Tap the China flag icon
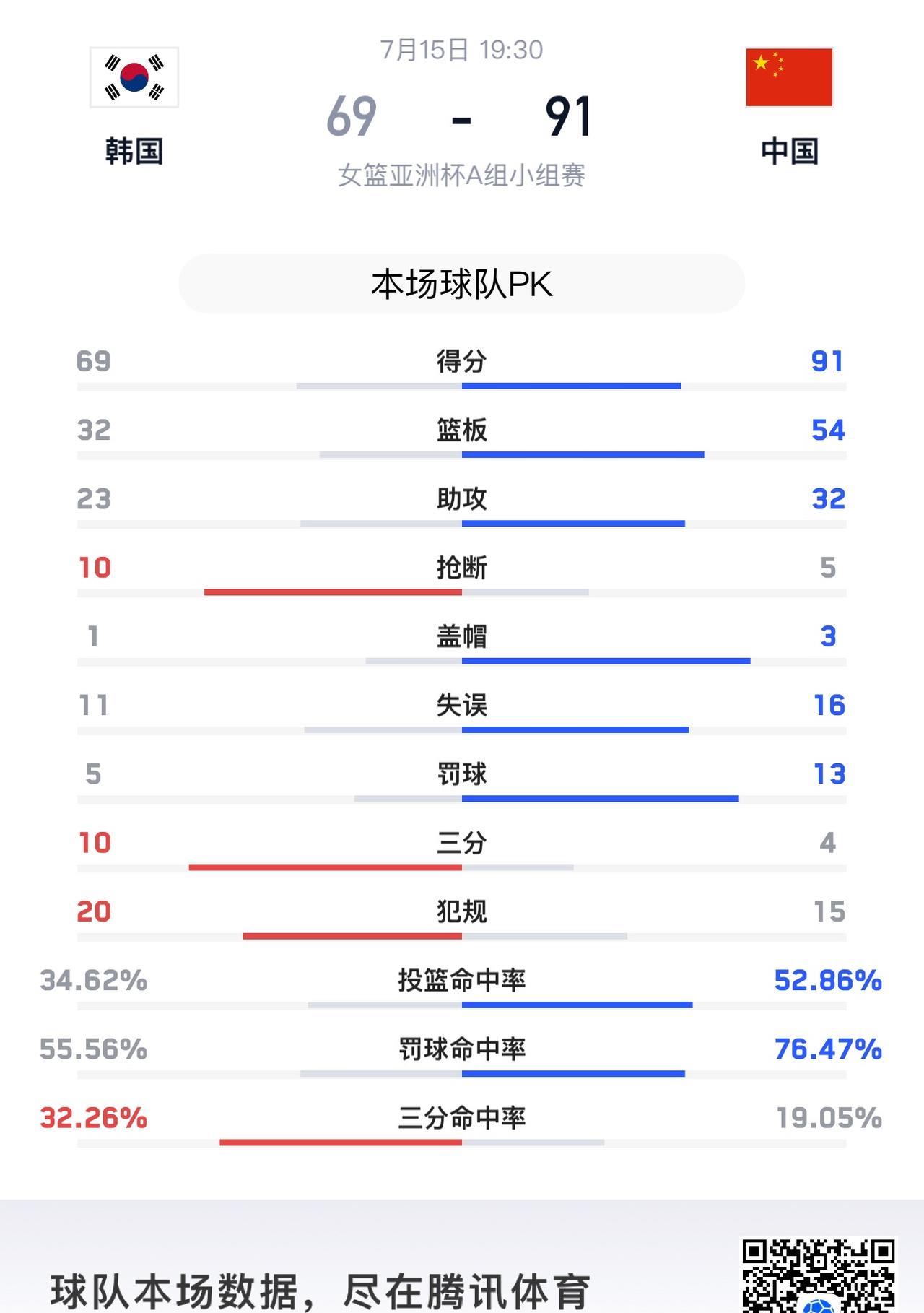924x1313 pixels. tap(789, 77)
